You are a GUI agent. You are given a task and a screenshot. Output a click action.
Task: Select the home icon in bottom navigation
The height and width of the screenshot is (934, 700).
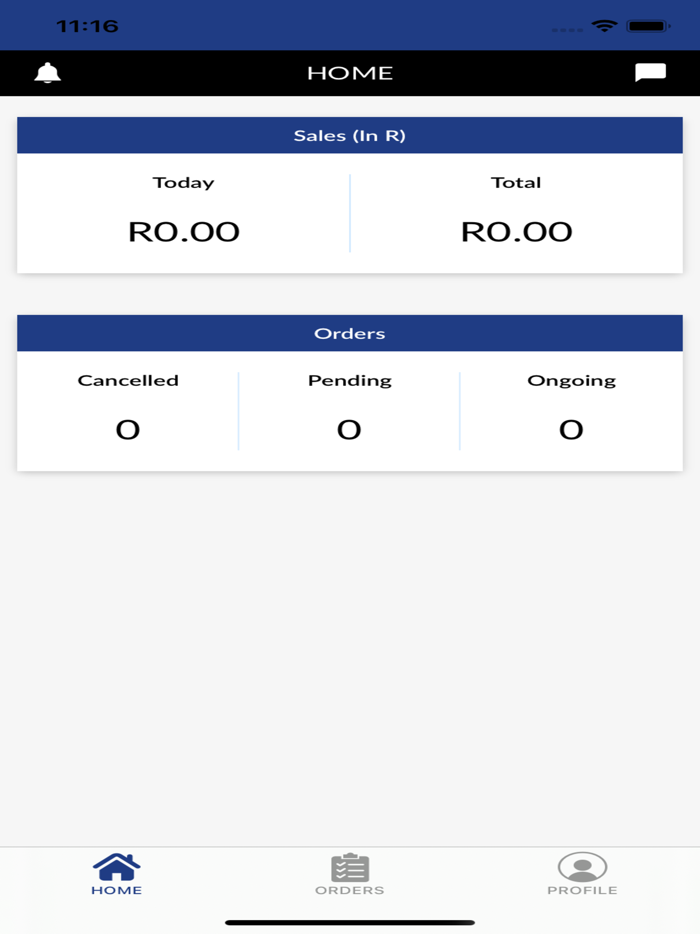click(117, 866)
